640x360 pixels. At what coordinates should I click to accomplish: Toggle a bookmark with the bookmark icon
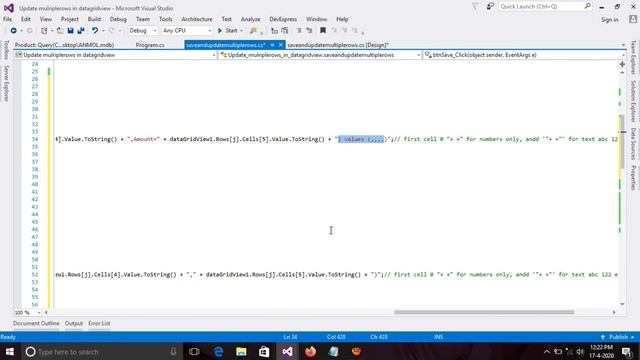pos(323,31)
